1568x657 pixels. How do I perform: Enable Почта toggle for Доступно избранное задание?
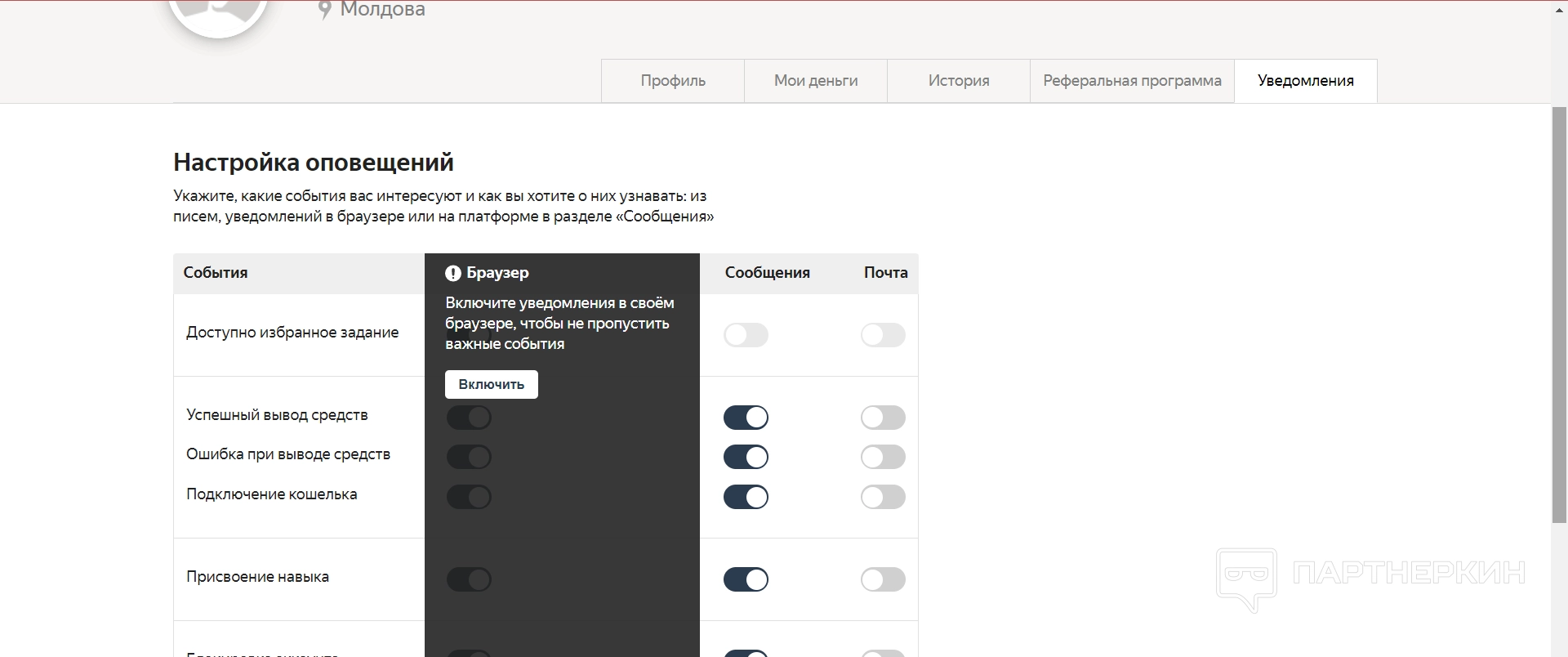coord(883,335)
